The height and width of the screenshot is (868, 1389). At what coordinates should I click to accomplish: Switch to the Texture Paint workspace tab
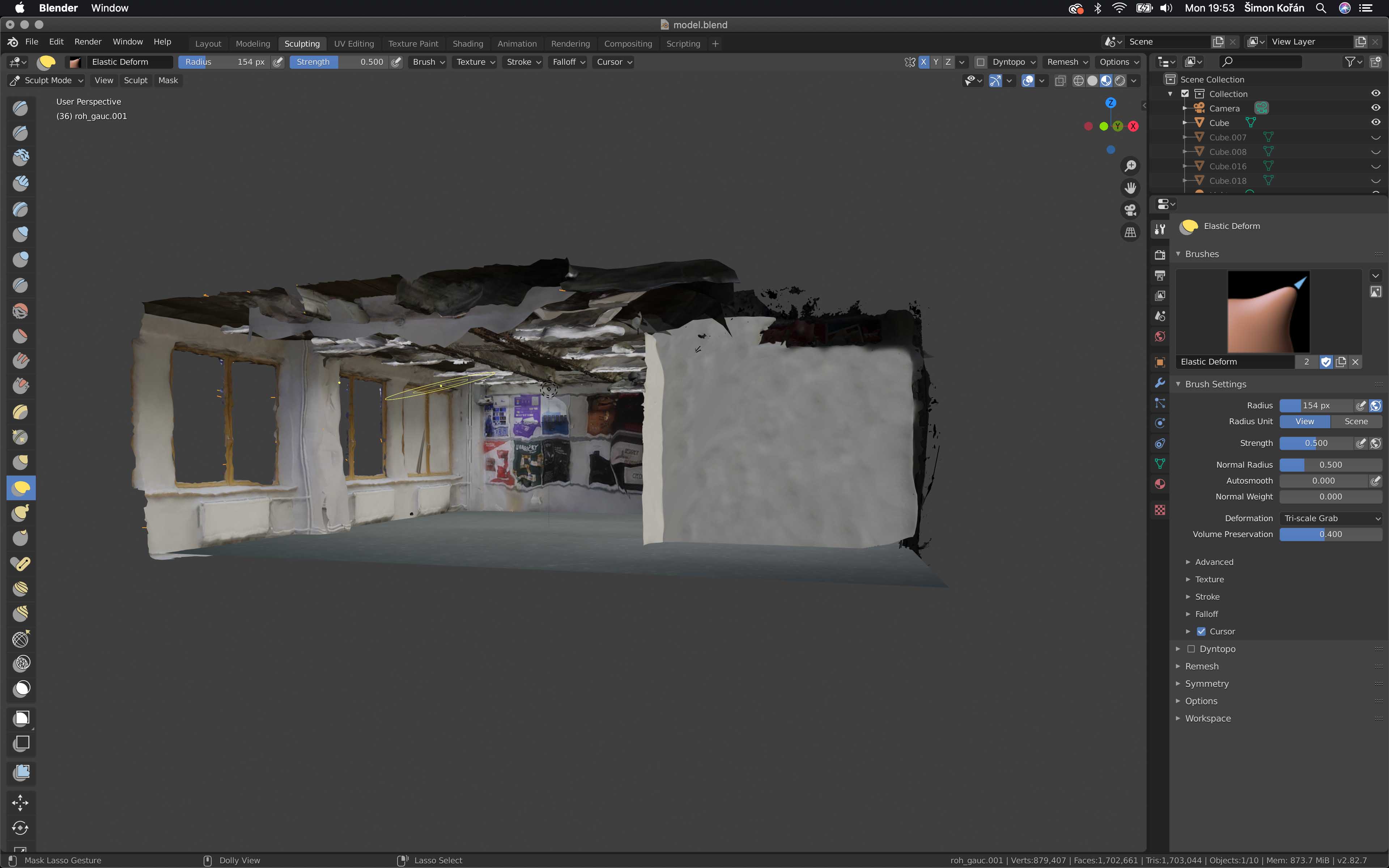coord(413,44)
